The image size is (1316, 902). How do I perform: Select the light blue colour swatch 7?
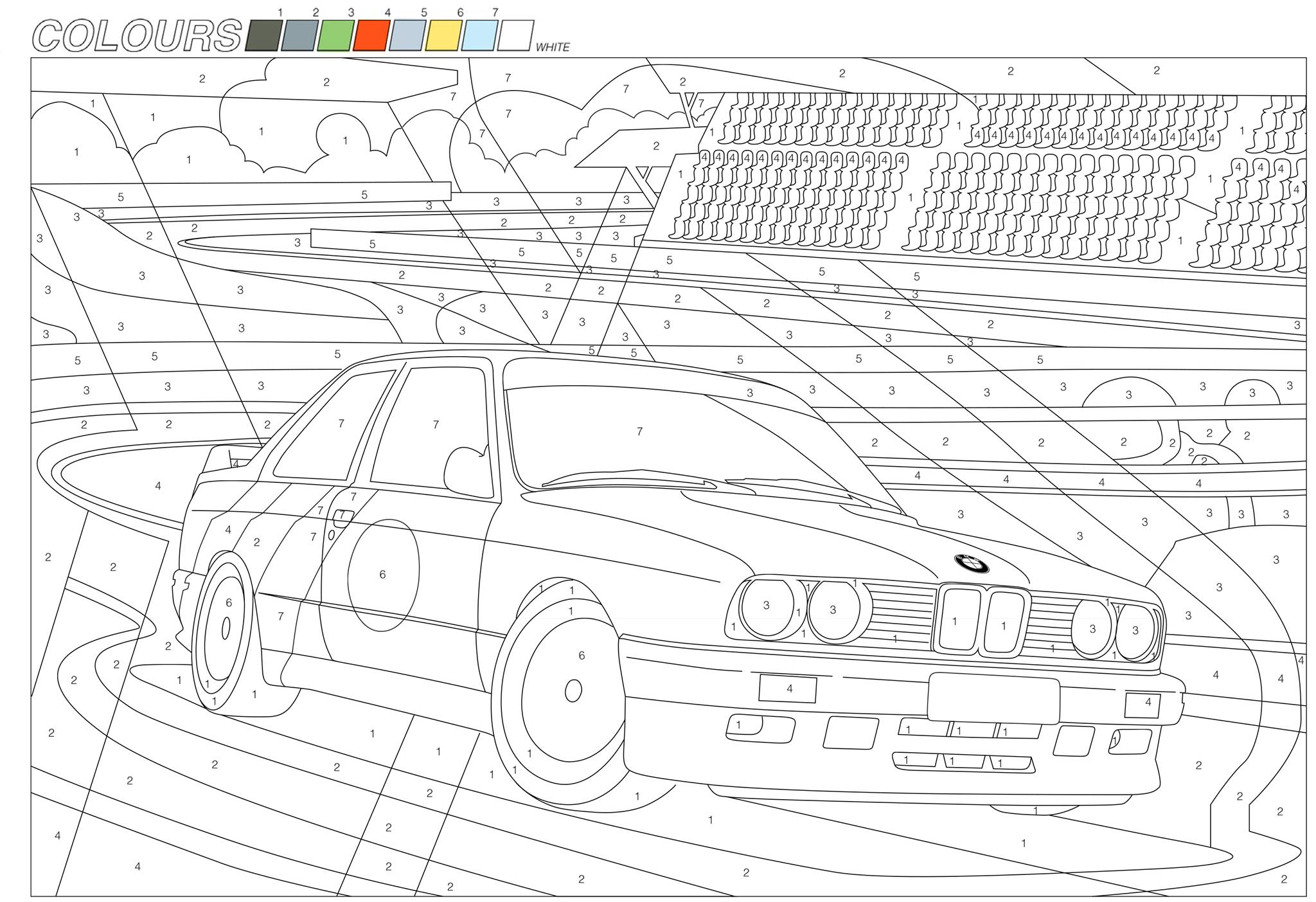(x=479, y=35)
